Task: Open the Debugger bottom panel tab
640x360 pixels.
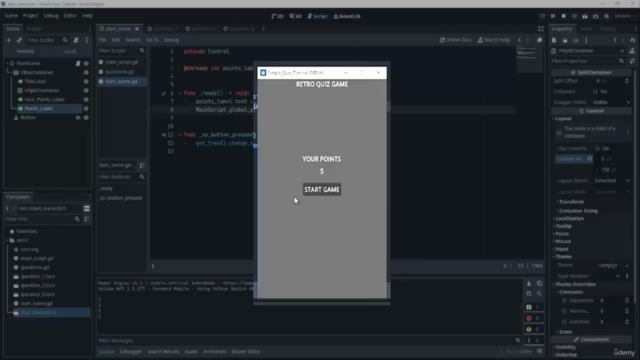Action: click(x=131, y=351)
